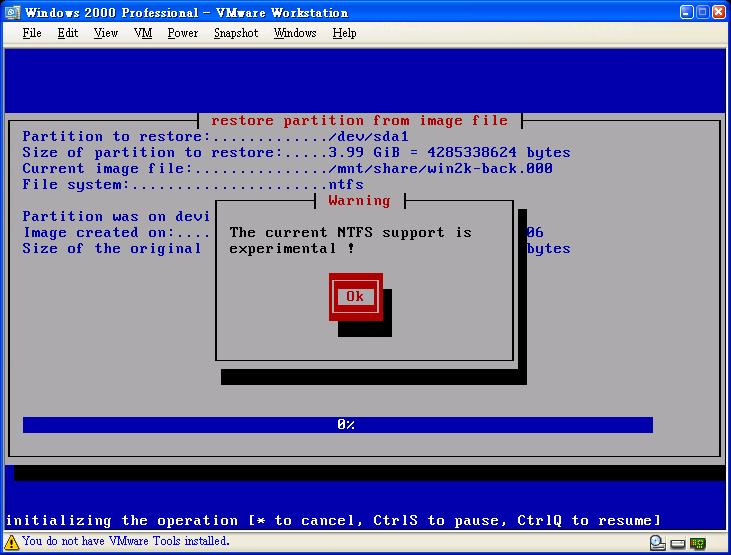731x555 pixels.
Task: Click the 'Warning' dialog title
Action: pos(359,201)
